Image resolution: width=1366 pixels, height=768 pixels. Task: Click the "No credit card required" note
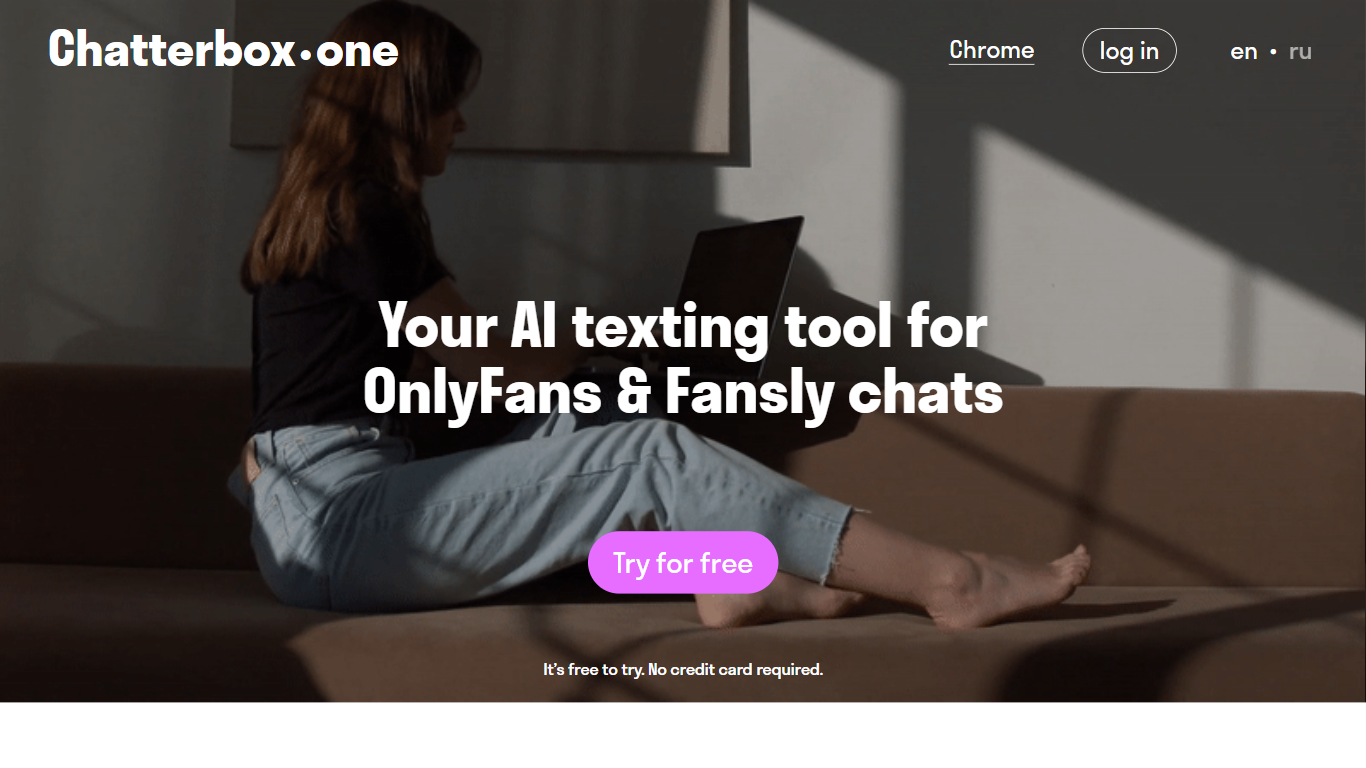click(x=735, y=669)
